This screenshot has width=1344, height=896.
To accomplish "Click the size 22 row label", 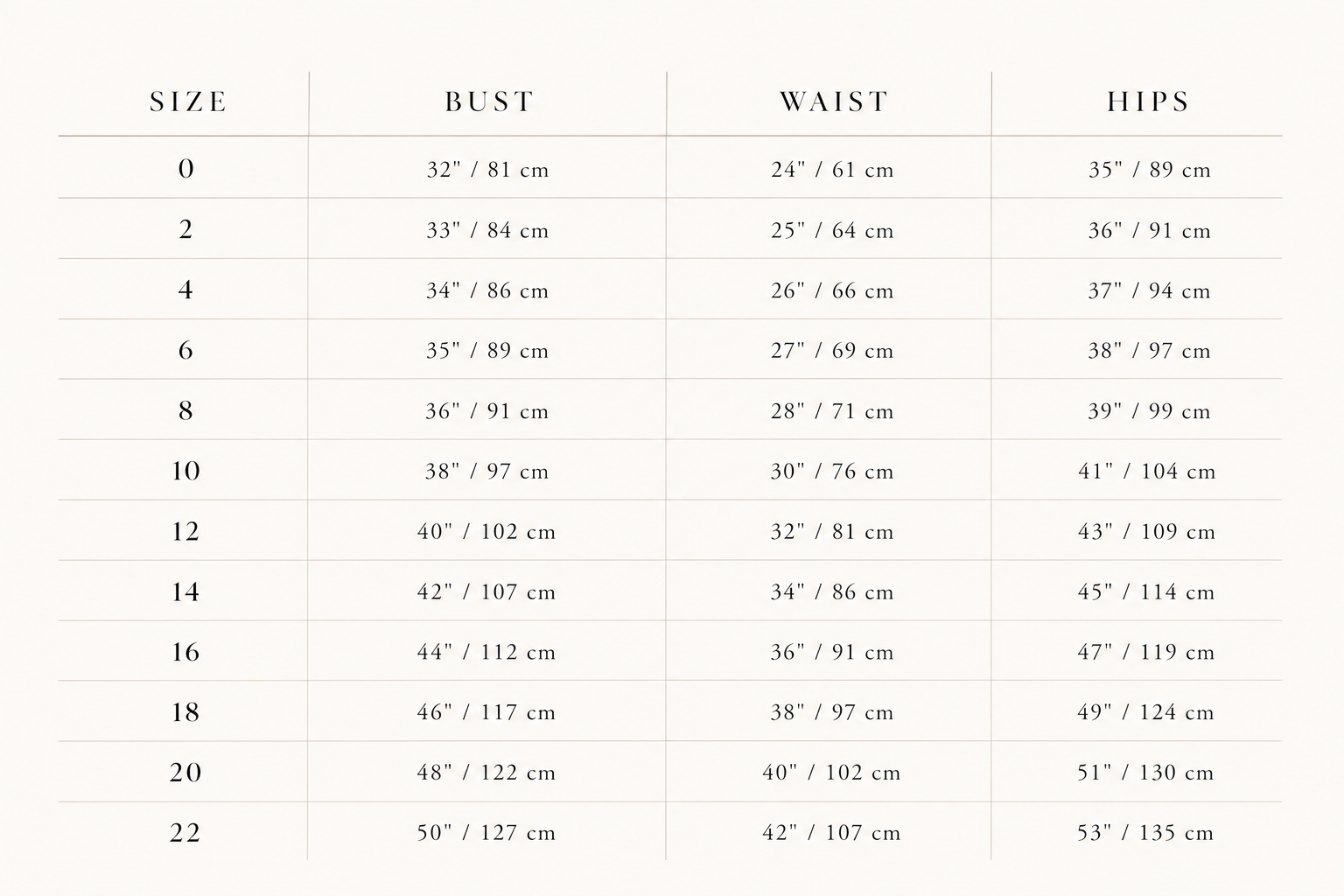I will (x=185, y=832).
